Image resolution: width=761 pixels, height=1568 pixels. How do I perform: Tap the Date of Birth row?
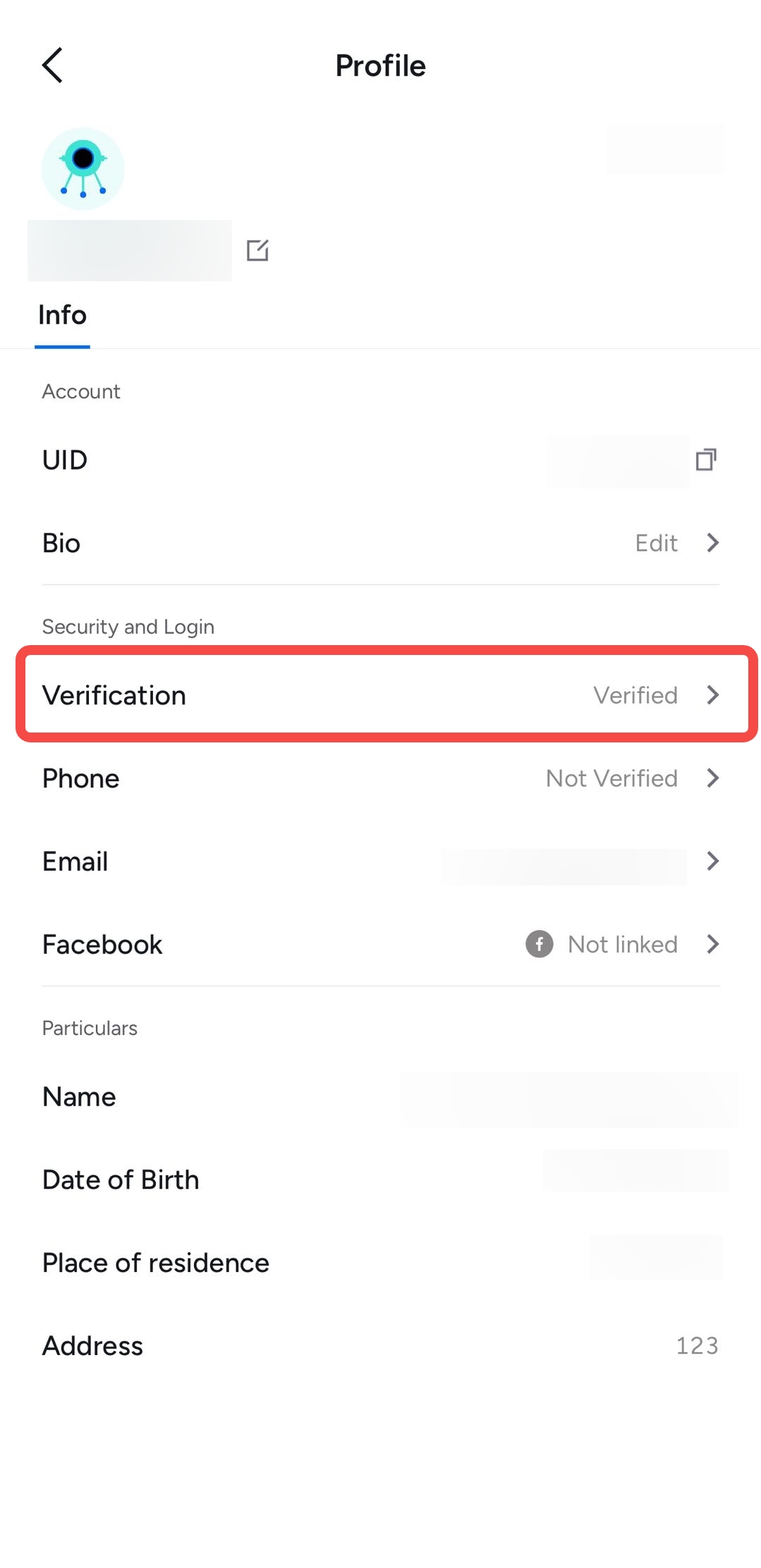380,1180
